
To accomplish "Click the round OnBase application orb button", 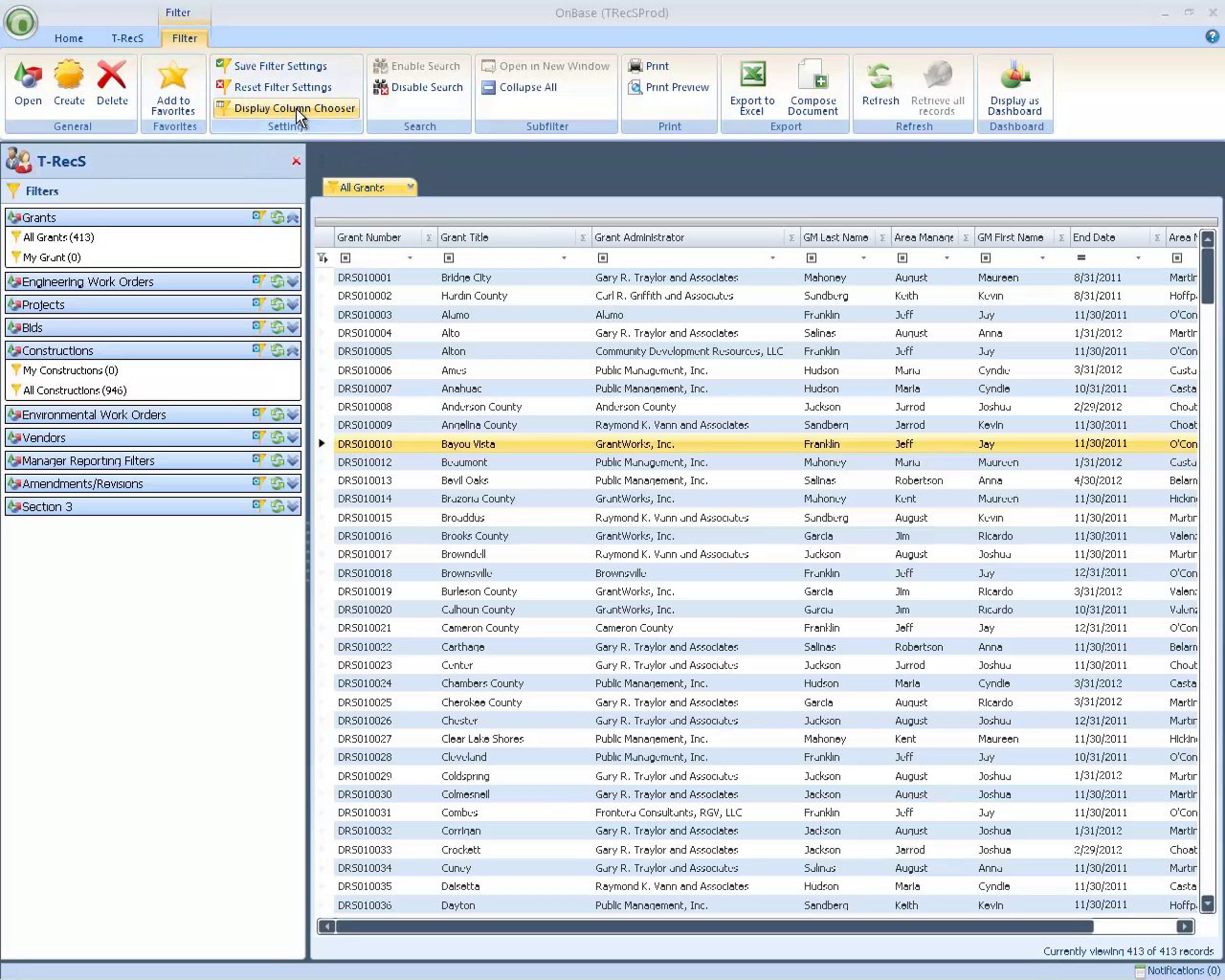I will [20, 23].
